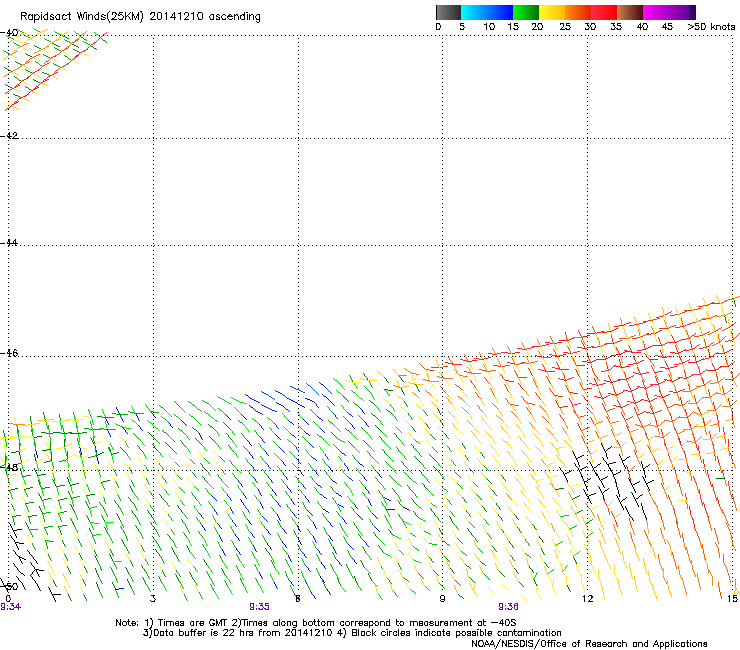Click the 'NOAA/NESDIS/Office of Research and Applications' credit
Viewport: 740px width, 650px height.
point(589,643)
